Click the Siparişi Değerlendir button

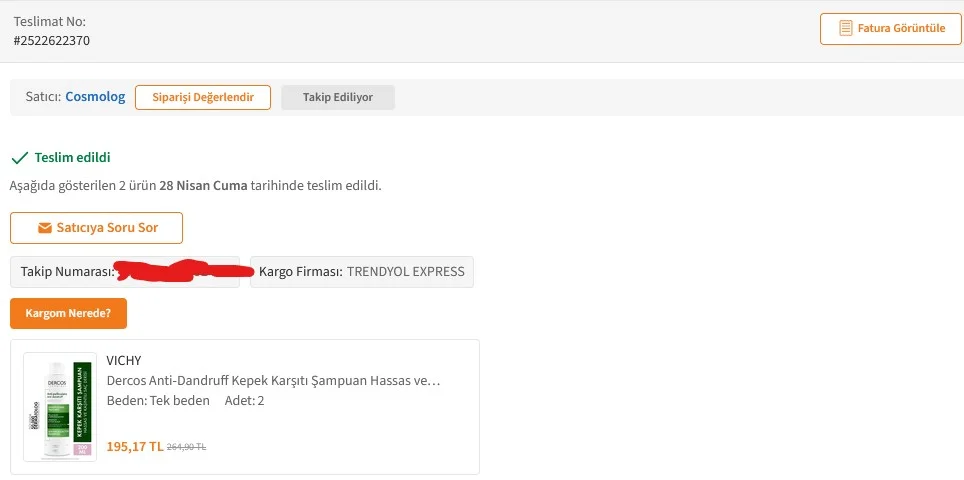click(x=203, y=97)
